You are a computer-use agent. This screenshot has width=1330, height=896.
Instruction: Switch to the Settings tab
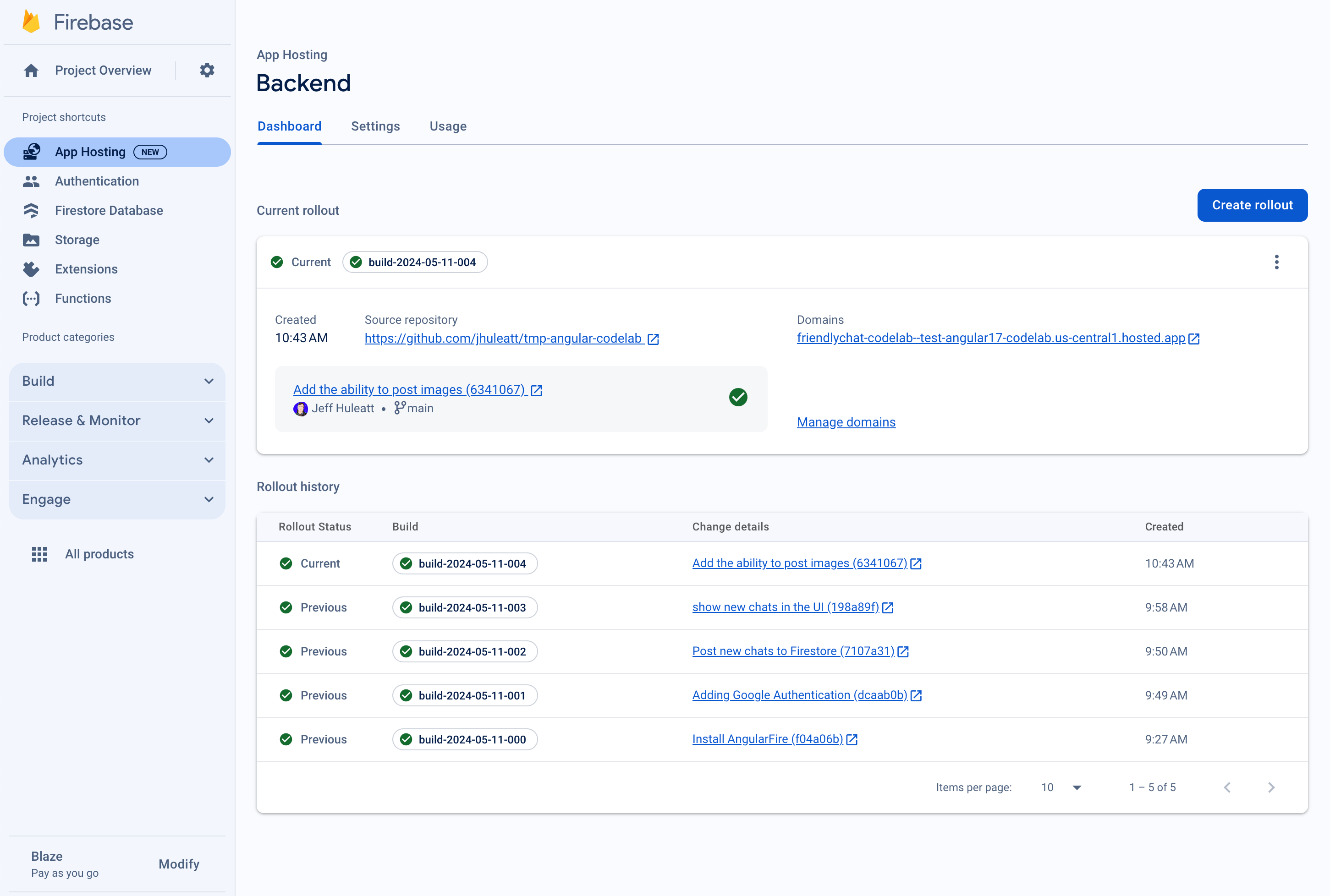coord(375,126)
